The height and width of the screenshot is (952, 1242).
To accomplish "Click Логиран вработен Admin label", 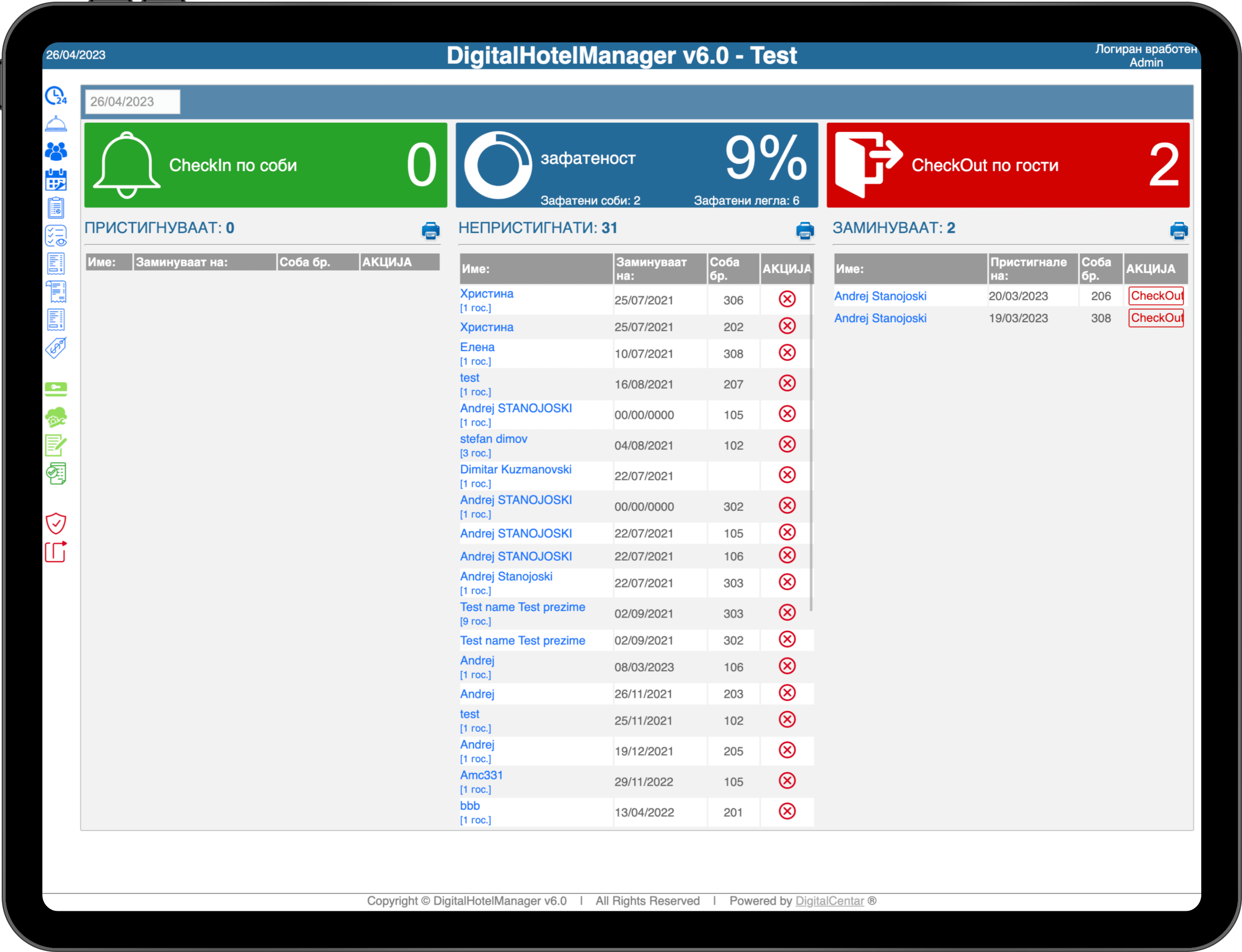I will (x=1146, y=55).
